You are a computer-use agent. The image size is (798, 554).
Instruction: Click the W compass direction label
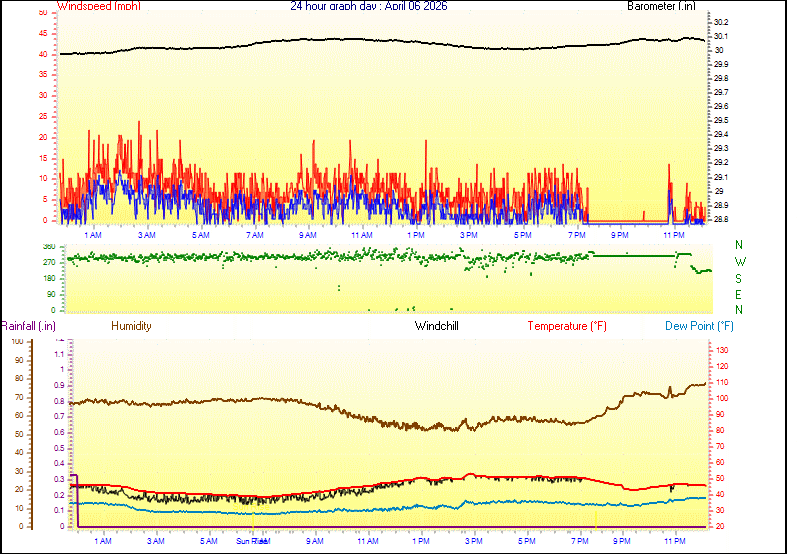739,262
